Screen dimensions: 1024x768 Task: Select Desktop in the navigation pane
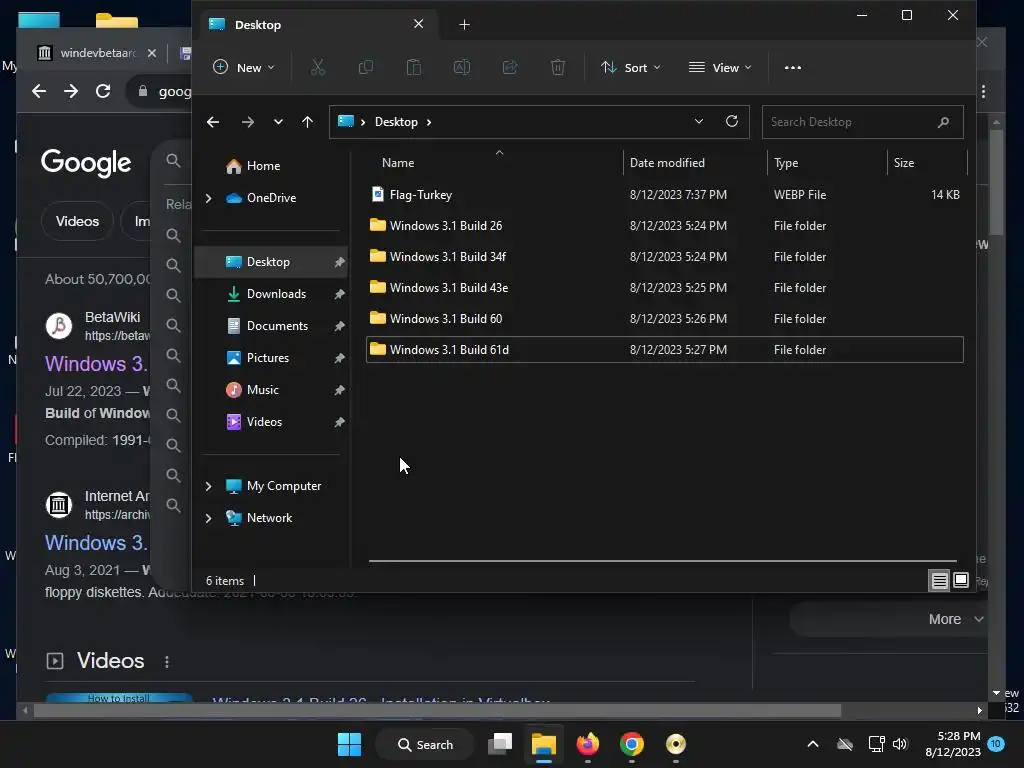(271, 262)
